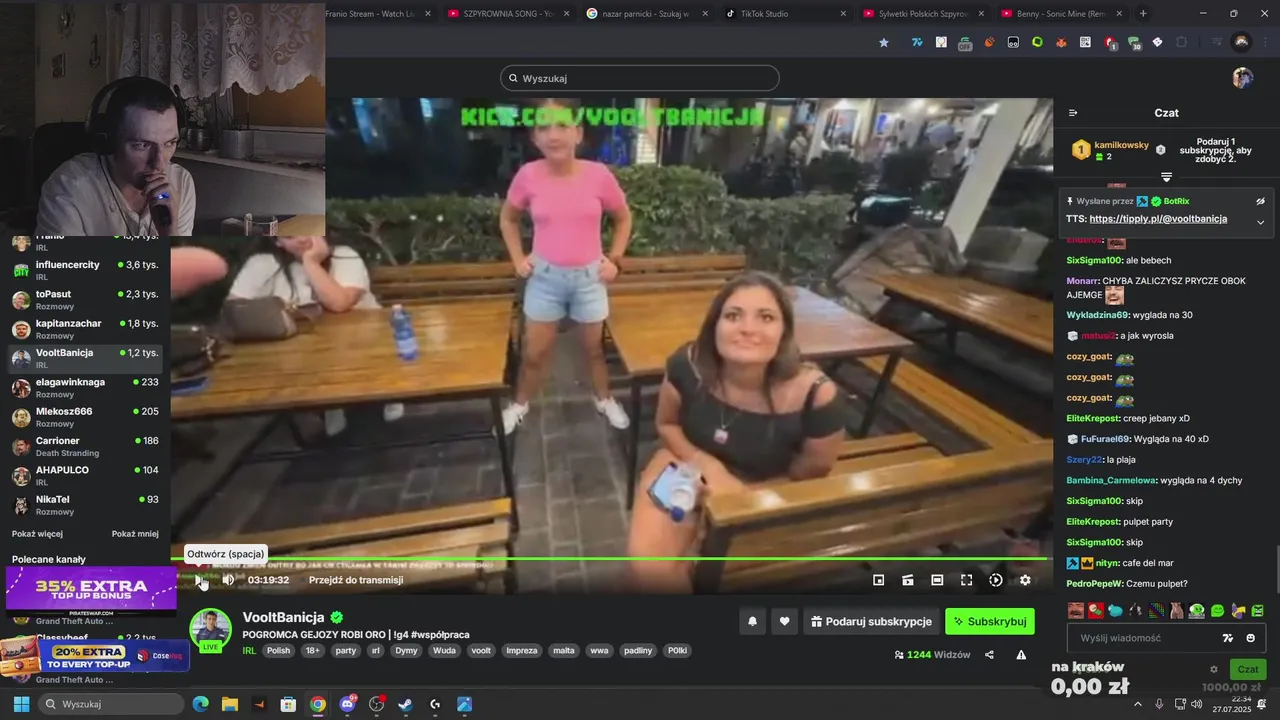The width and height of the screenshot is (1280, 720).
Task: Open the tipply.pl/@vooltbanicja link in chat
Action: (1158, 219)
